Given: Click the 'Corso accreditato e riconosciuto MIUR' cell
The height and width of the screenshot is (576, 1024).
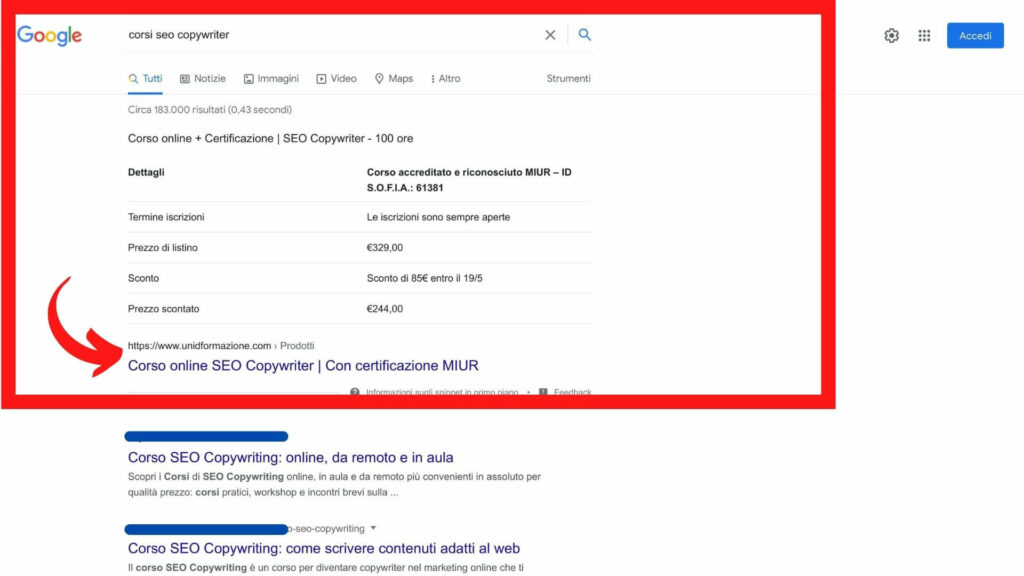Looking at the screenshot, I should coord(469,180).
